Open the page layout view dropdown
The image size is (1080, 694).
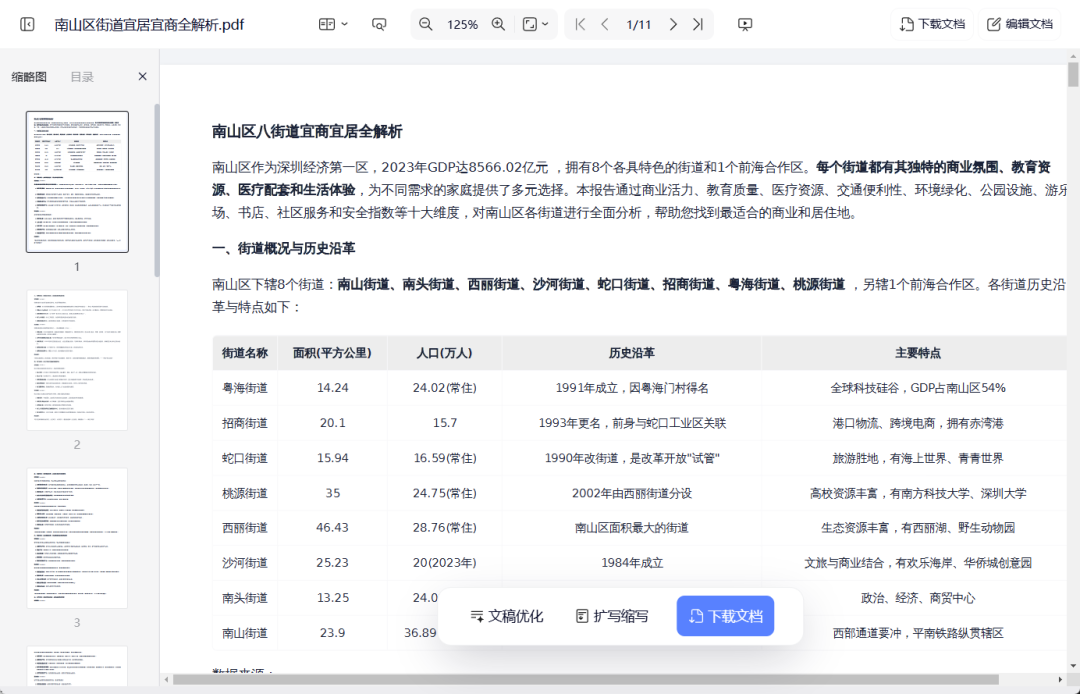(x=333, y=24)
